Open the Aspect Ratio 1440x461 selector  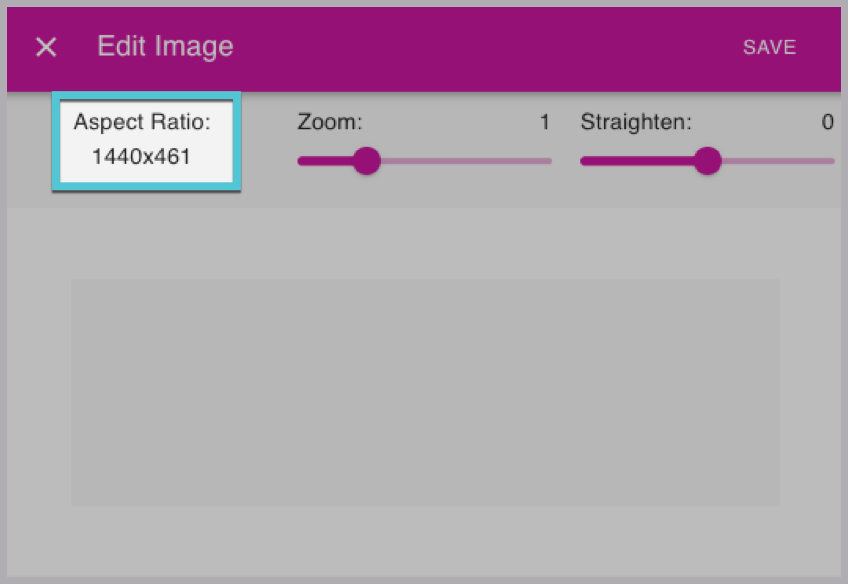[146, 139]
